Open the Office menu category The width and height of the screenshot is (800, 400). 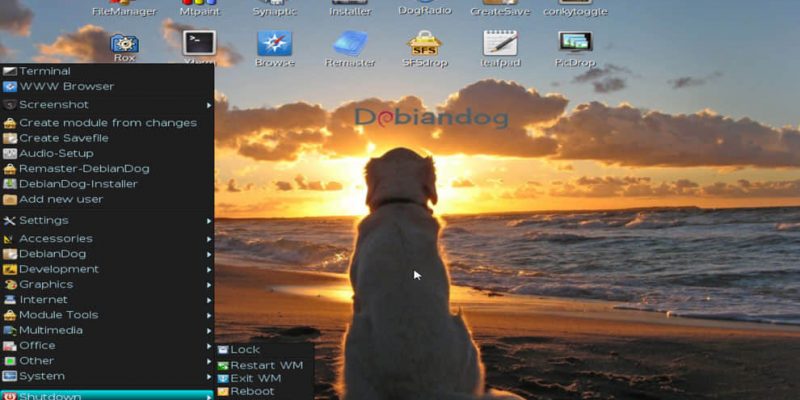(107, 346)
